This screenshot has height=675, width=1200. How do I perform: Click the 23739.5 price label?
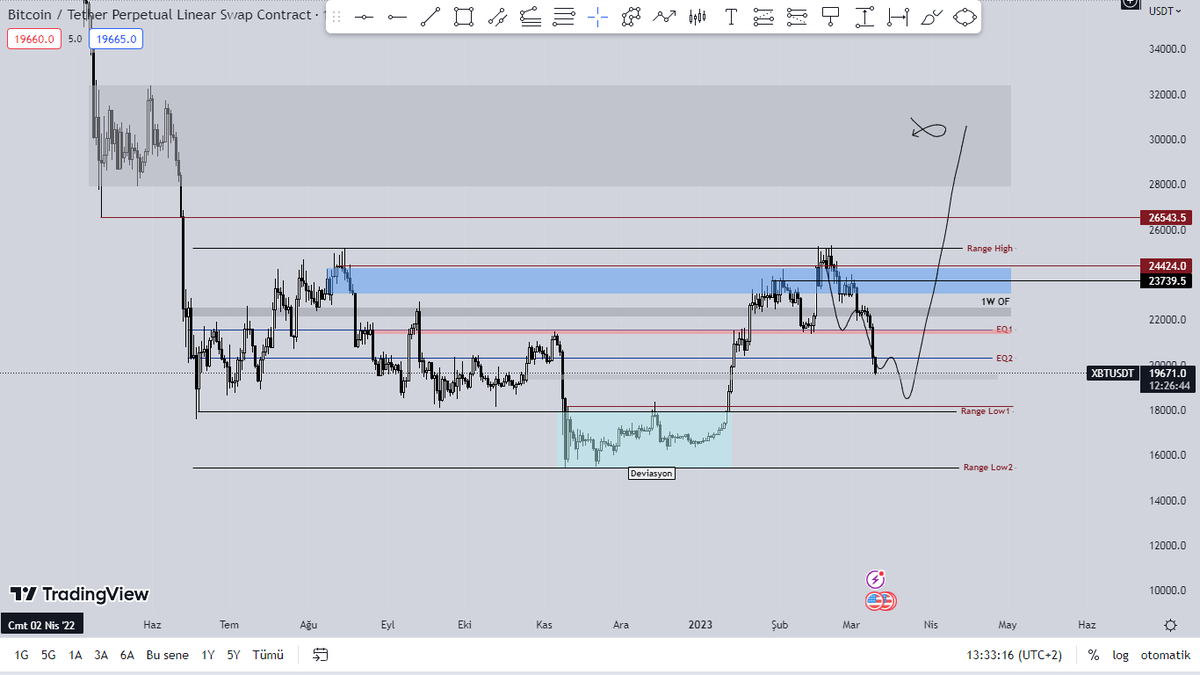point(1168,282)
